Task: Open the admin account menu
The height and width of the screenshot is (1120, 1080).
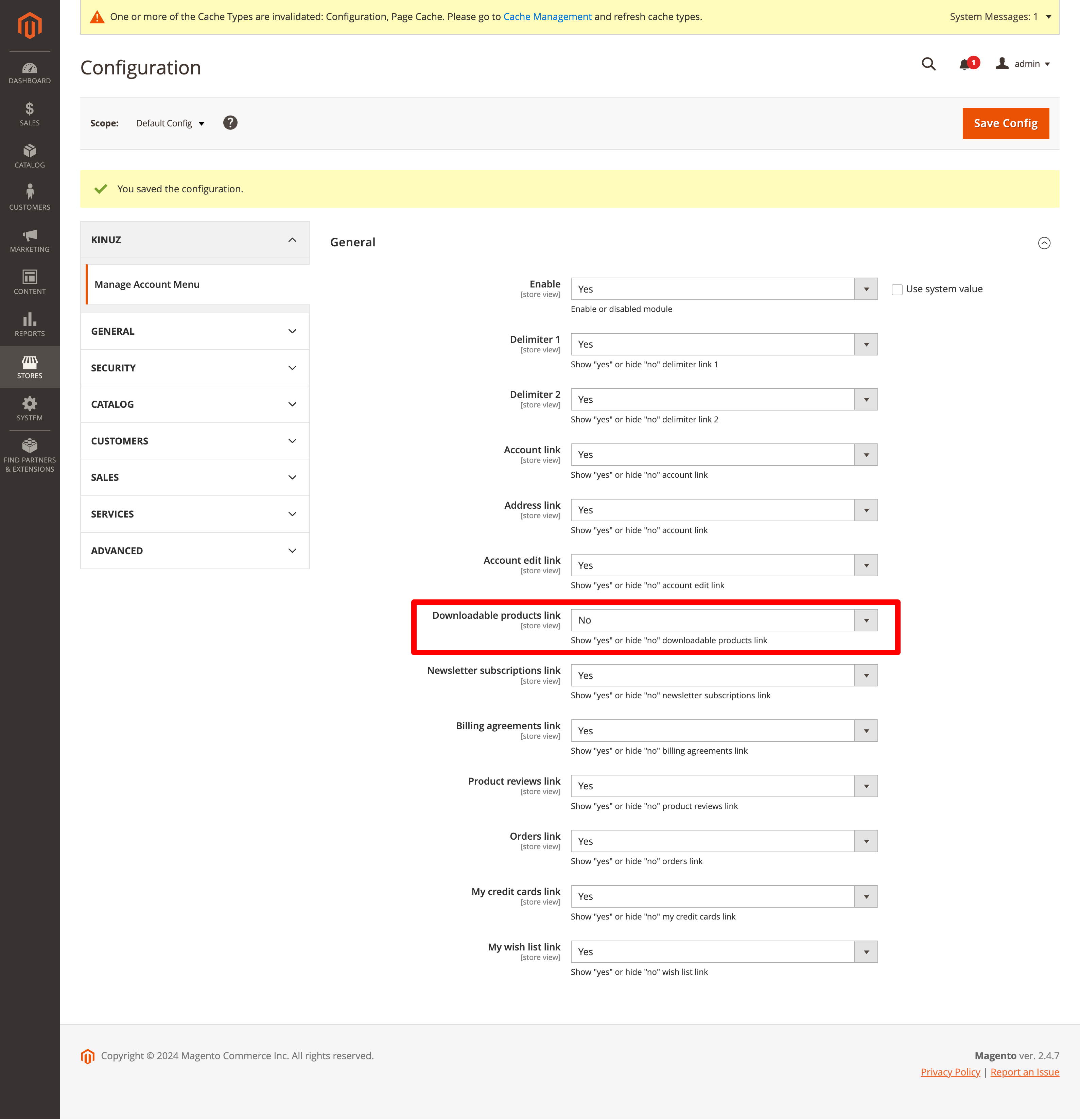Action: coord(1024,64)
